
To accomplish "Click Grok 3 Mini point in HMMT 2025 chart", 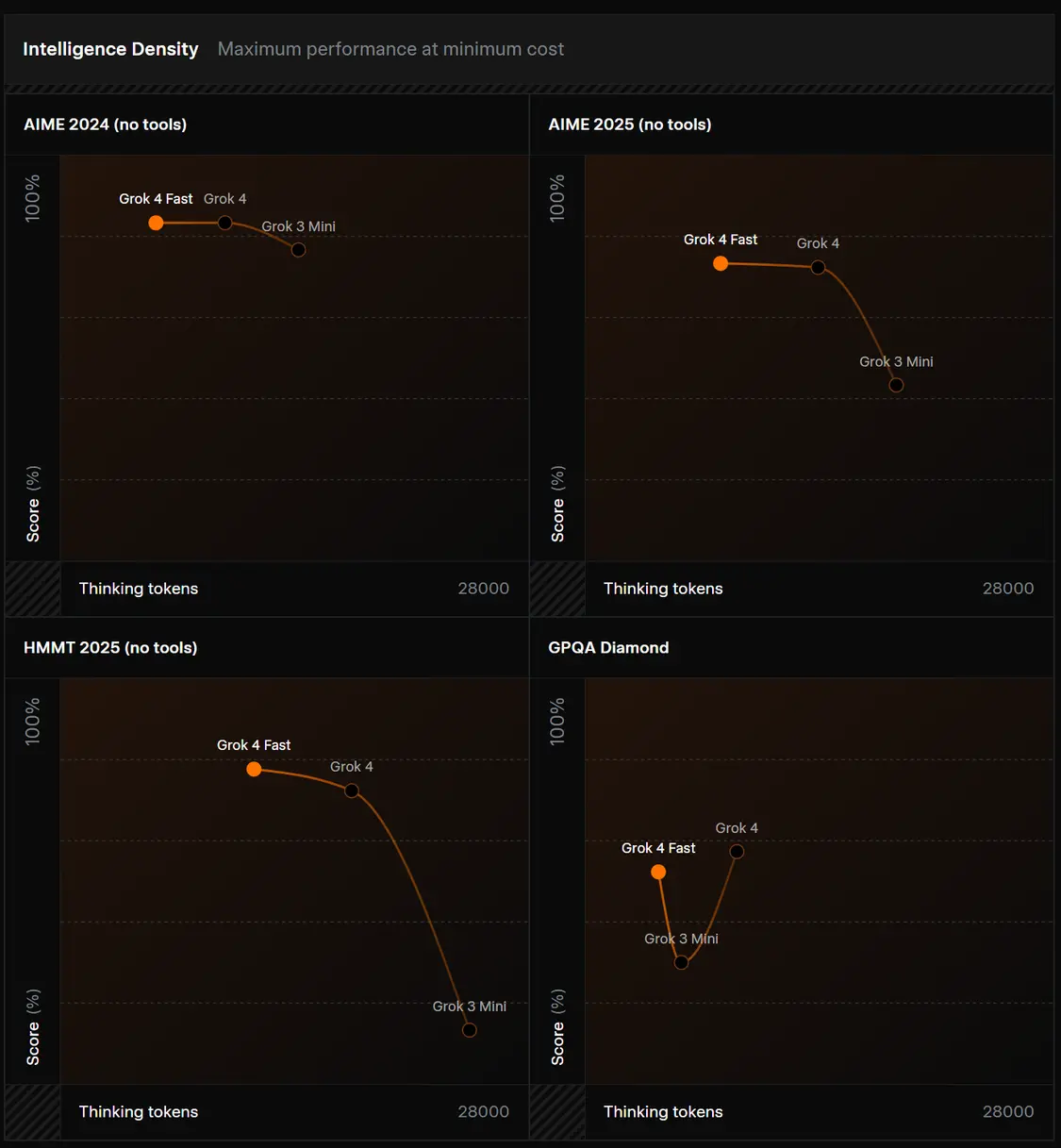I will pos(470,1030).
